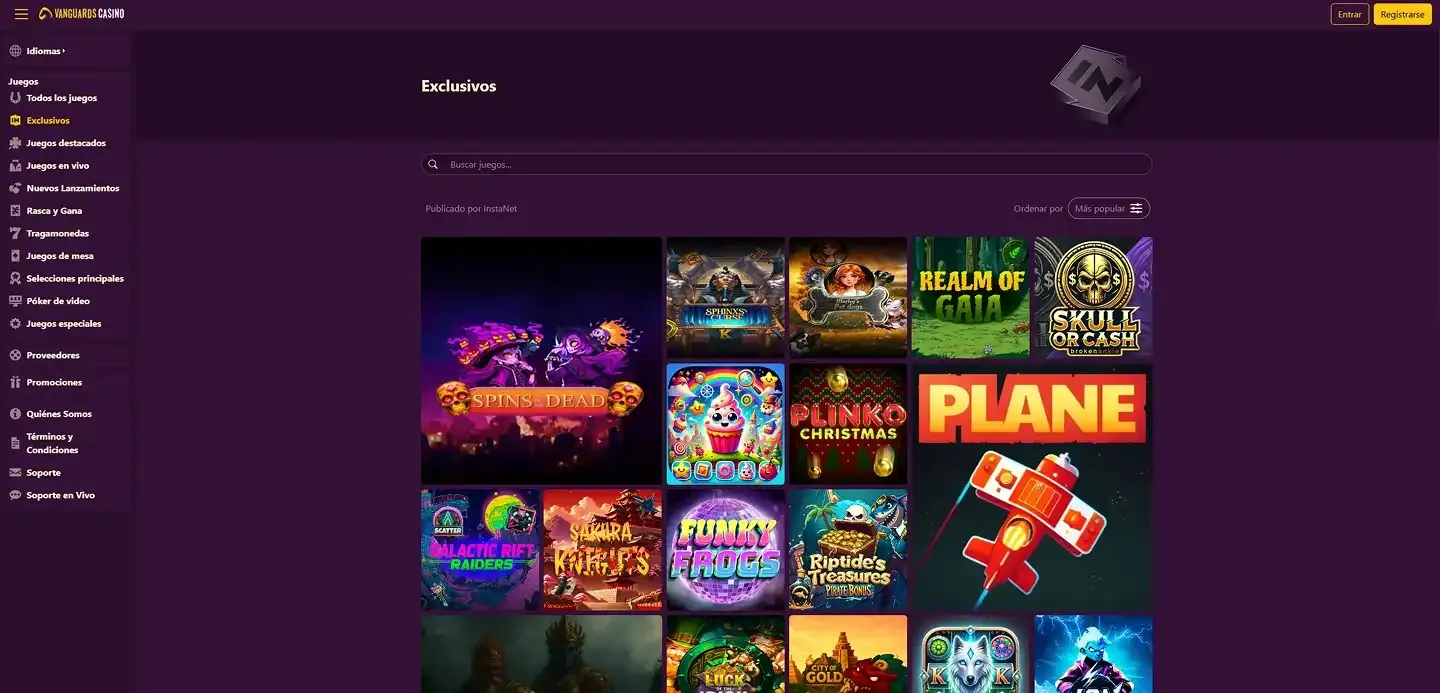The image size is (1440, 693).
Task: Click the Juegos especiales gear icon
Action: [x=15, y=324]
